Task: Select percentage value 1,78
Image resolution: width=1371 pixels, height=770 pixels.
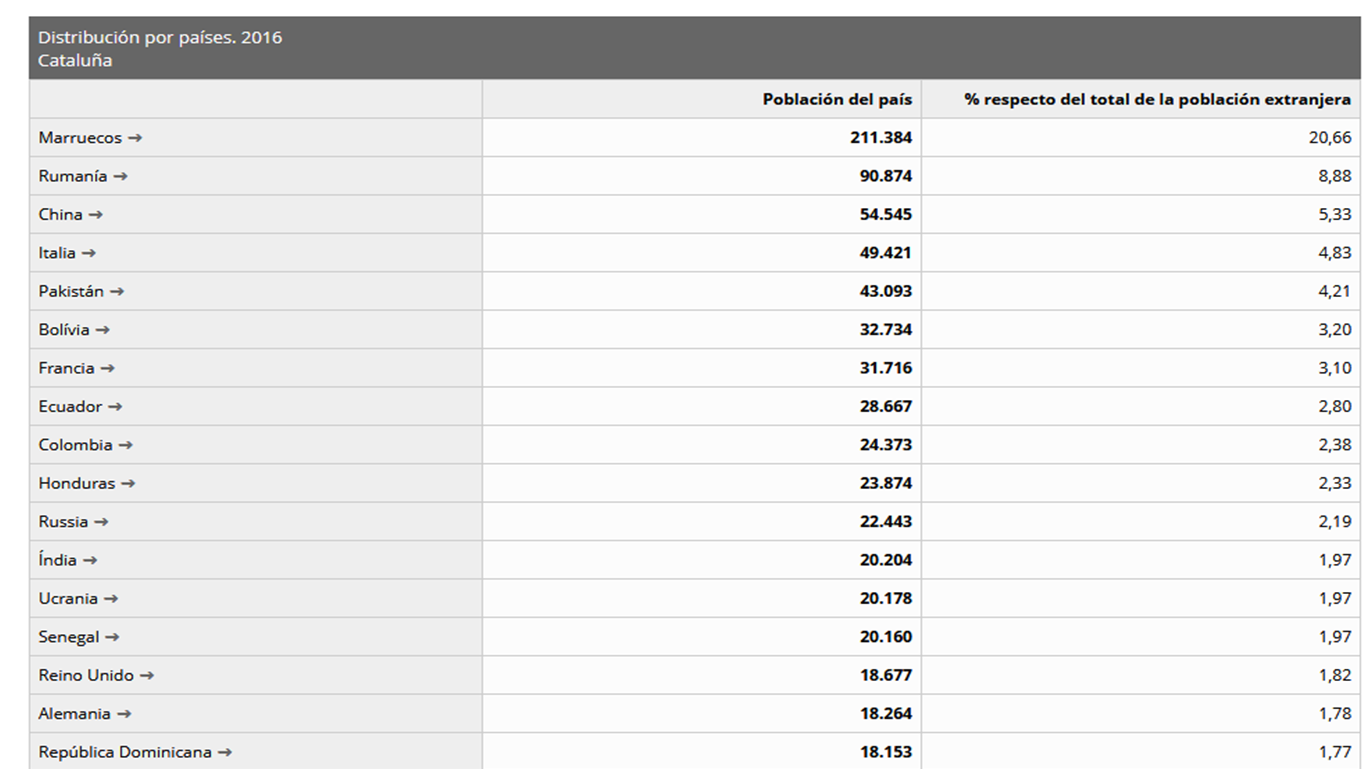Action: (x=1334, y=714)
